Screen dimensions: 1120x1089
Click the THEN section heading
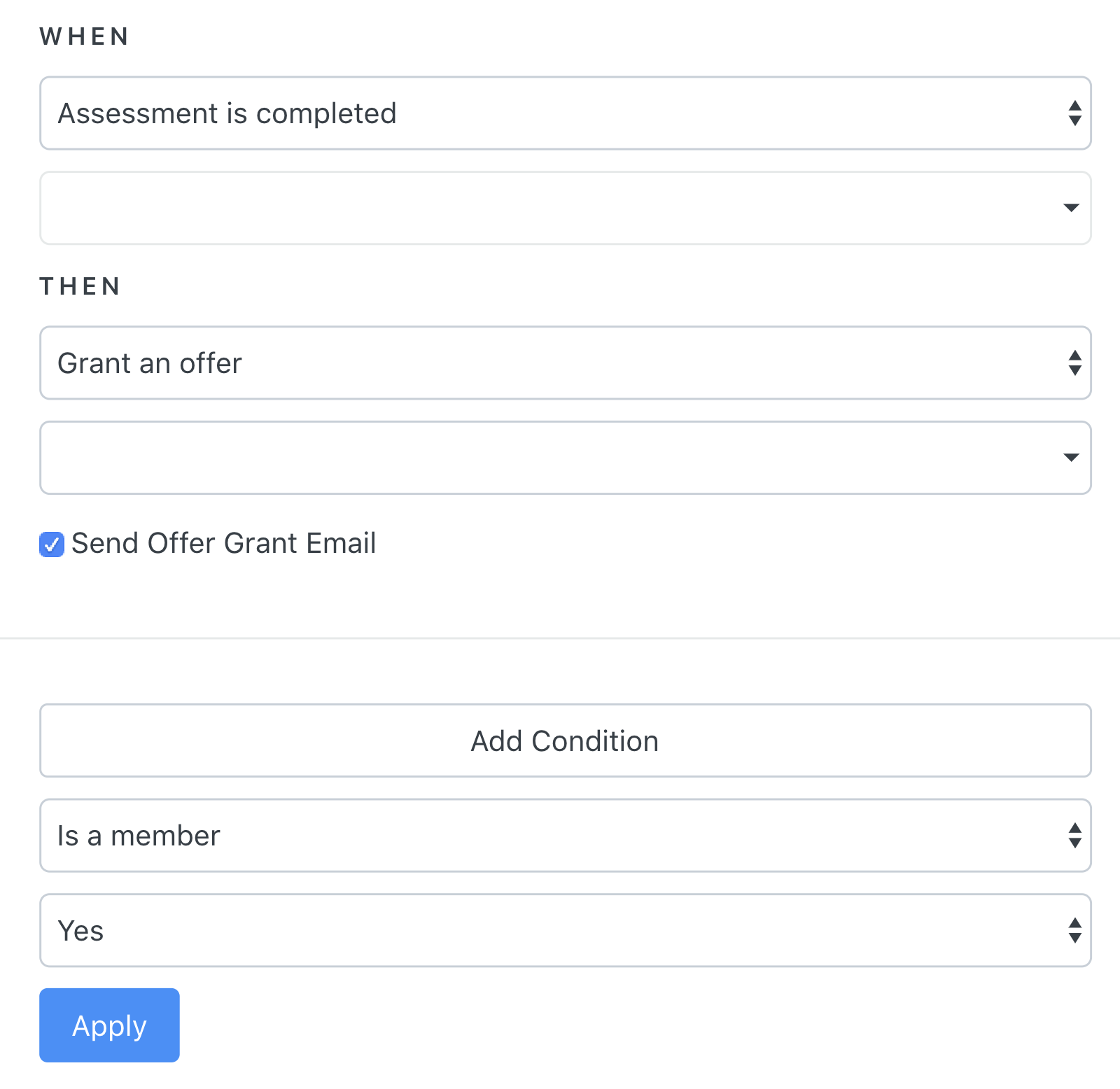[x=80, y=286]
